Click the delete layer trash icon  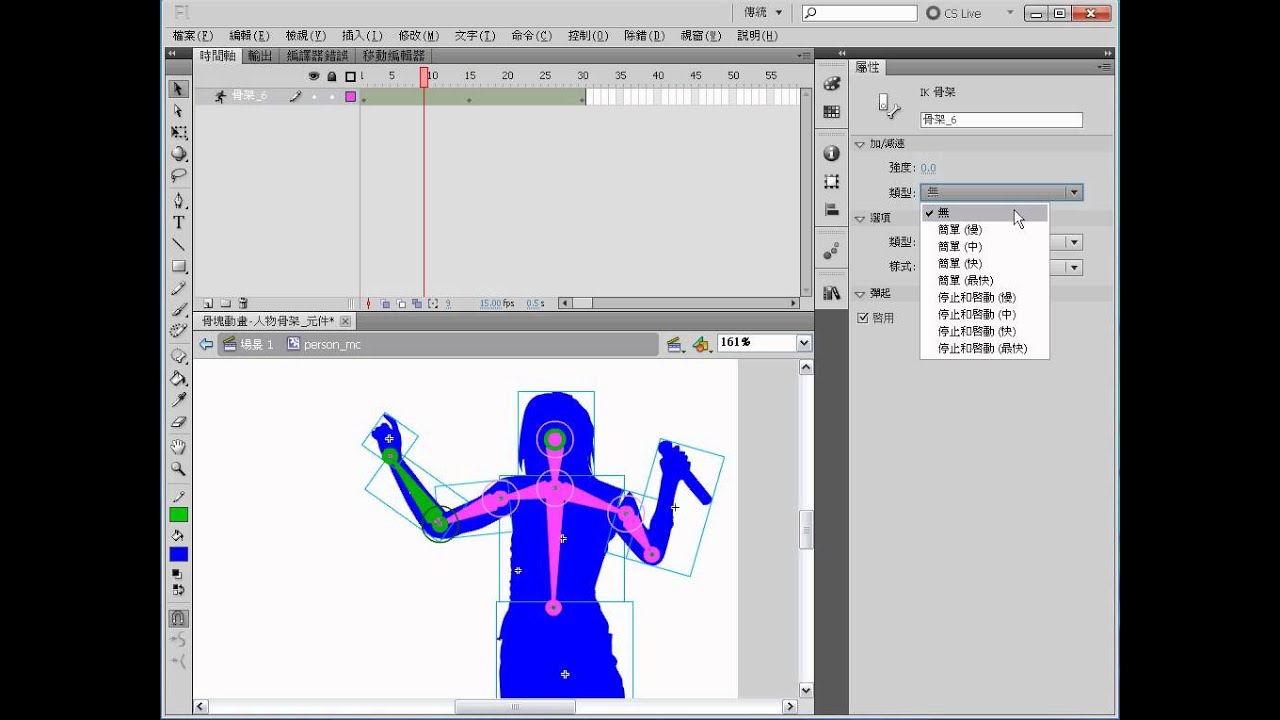[242, 303]
